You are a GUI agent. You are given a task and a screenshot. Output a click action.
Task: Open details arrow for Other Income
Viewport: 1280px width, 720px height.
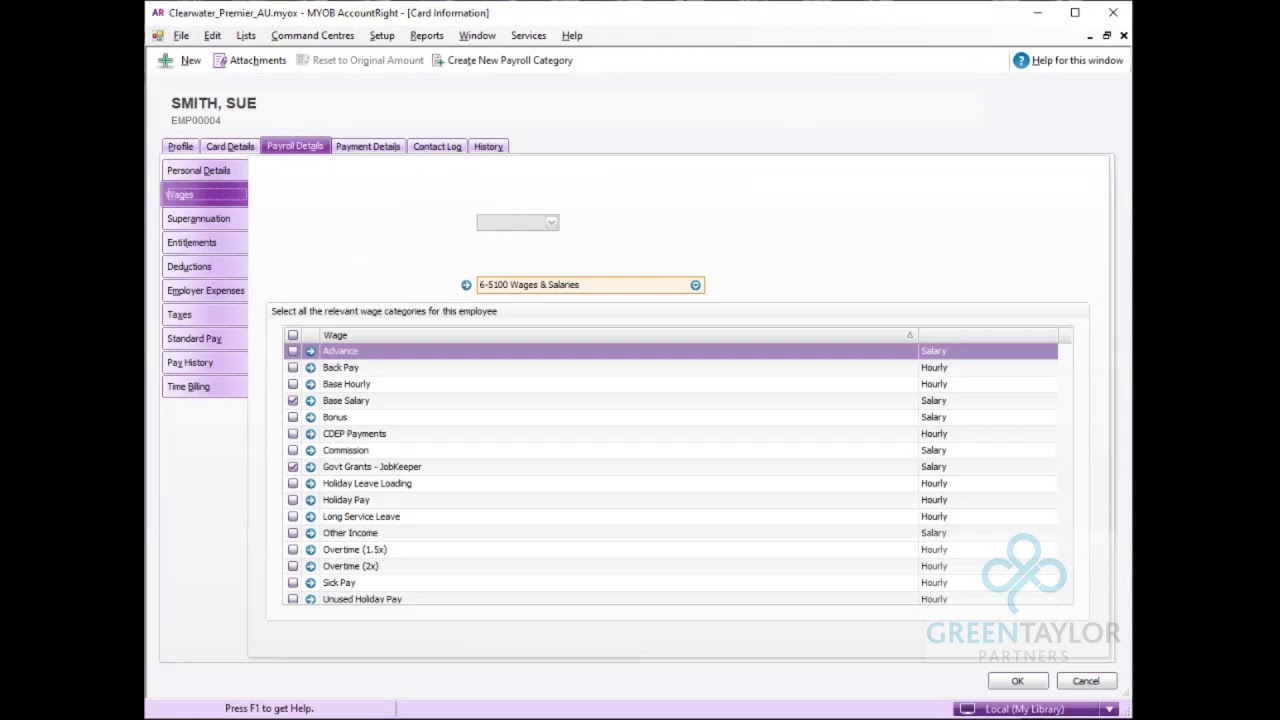(x=310, y=533)
